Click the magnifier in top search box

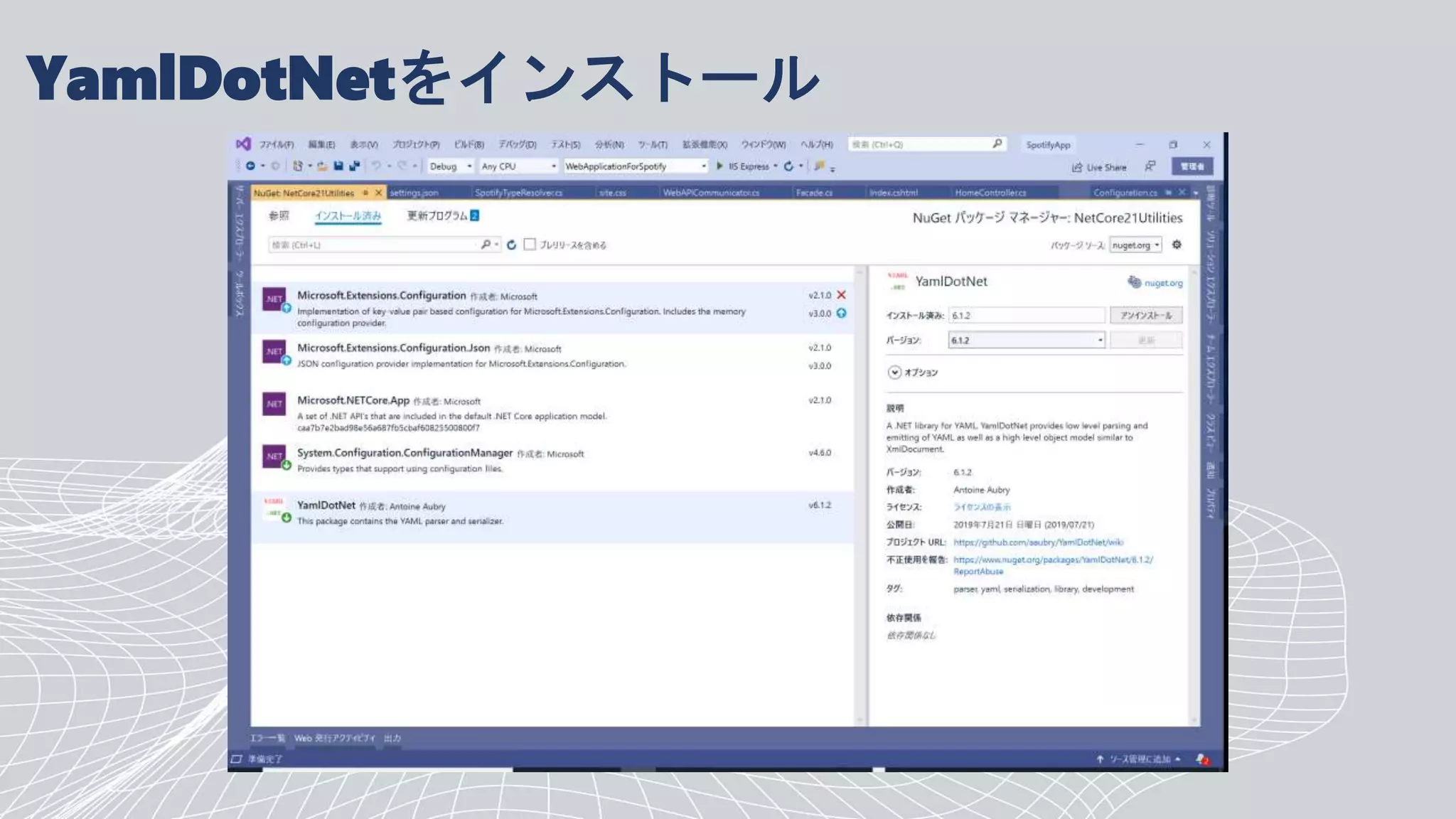(997, 144)
